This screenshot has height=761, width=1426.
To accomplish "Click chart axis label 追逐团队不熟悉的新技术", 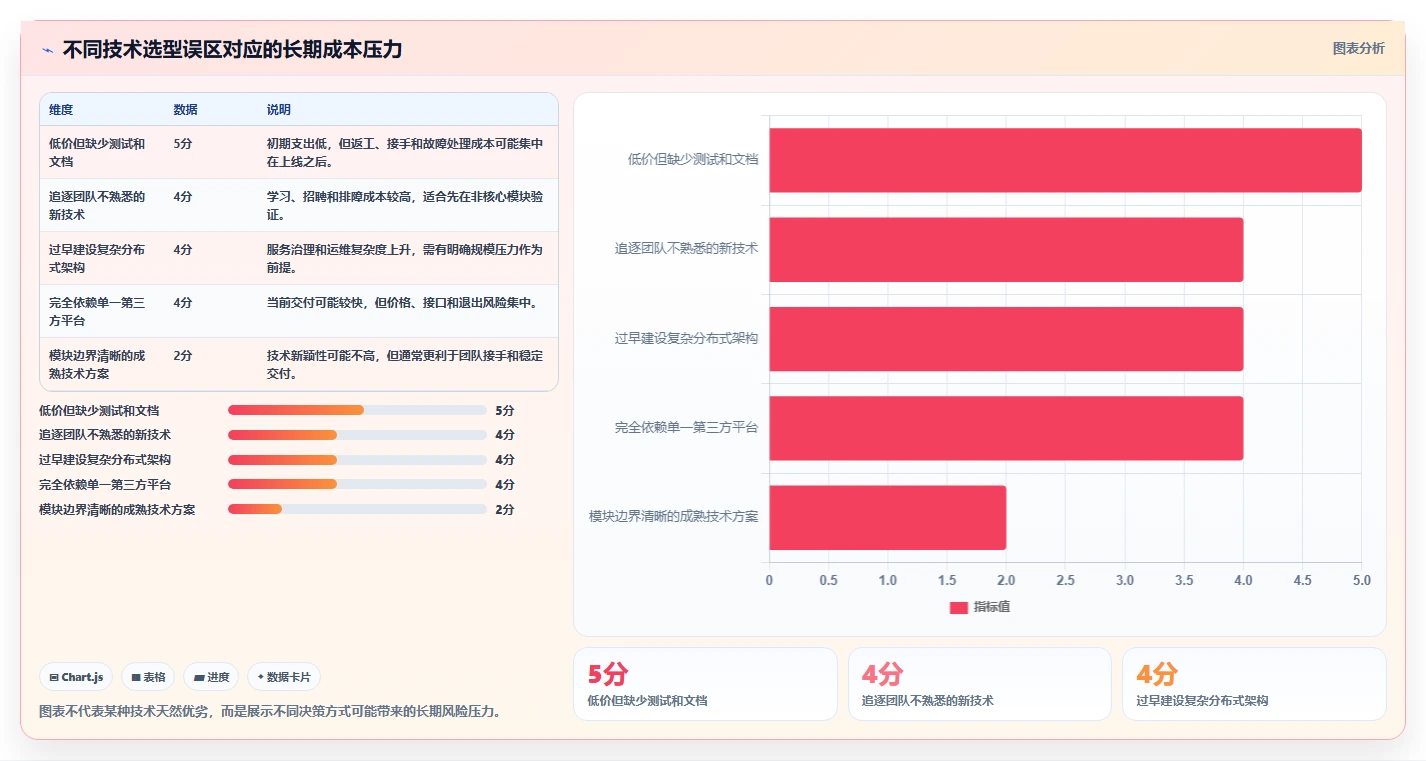I will click(x=686, y=249).
